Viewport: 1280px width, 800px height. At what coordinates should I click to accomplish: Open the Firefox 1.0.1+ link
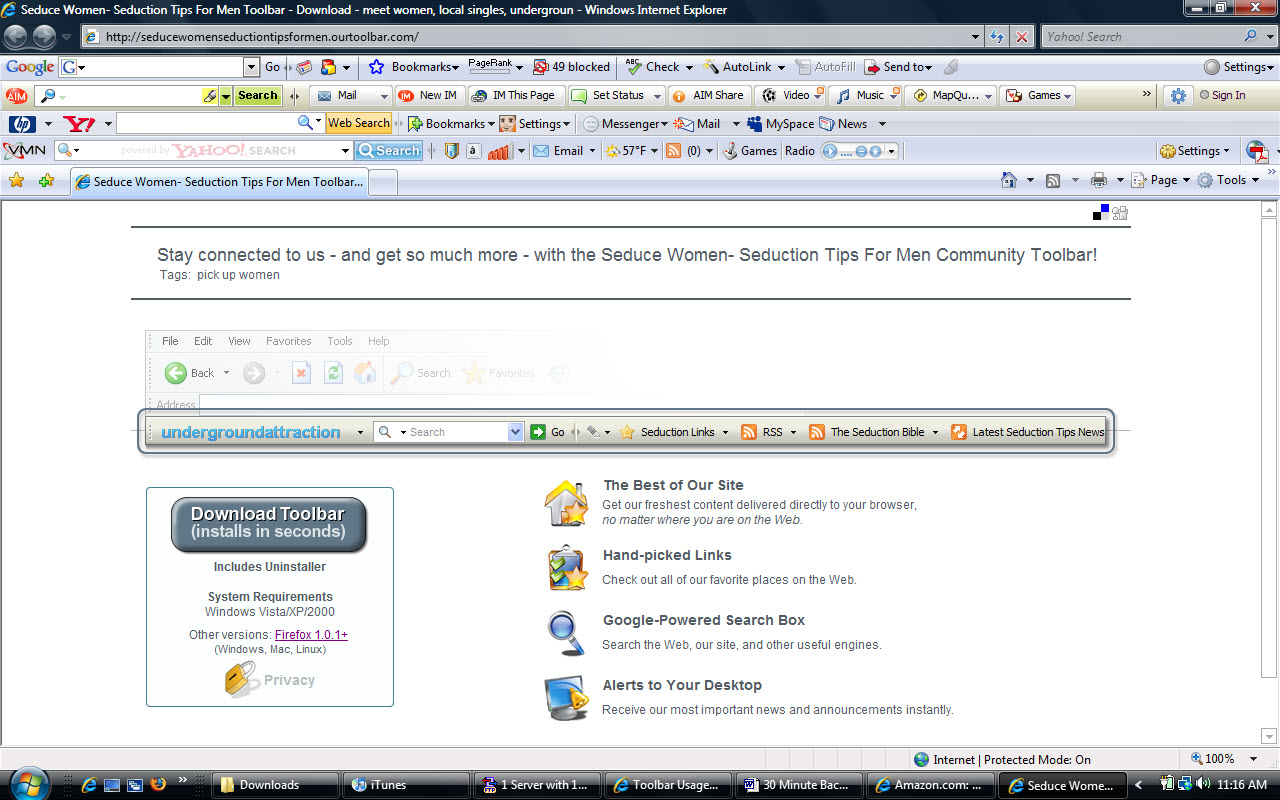[311, 635]
